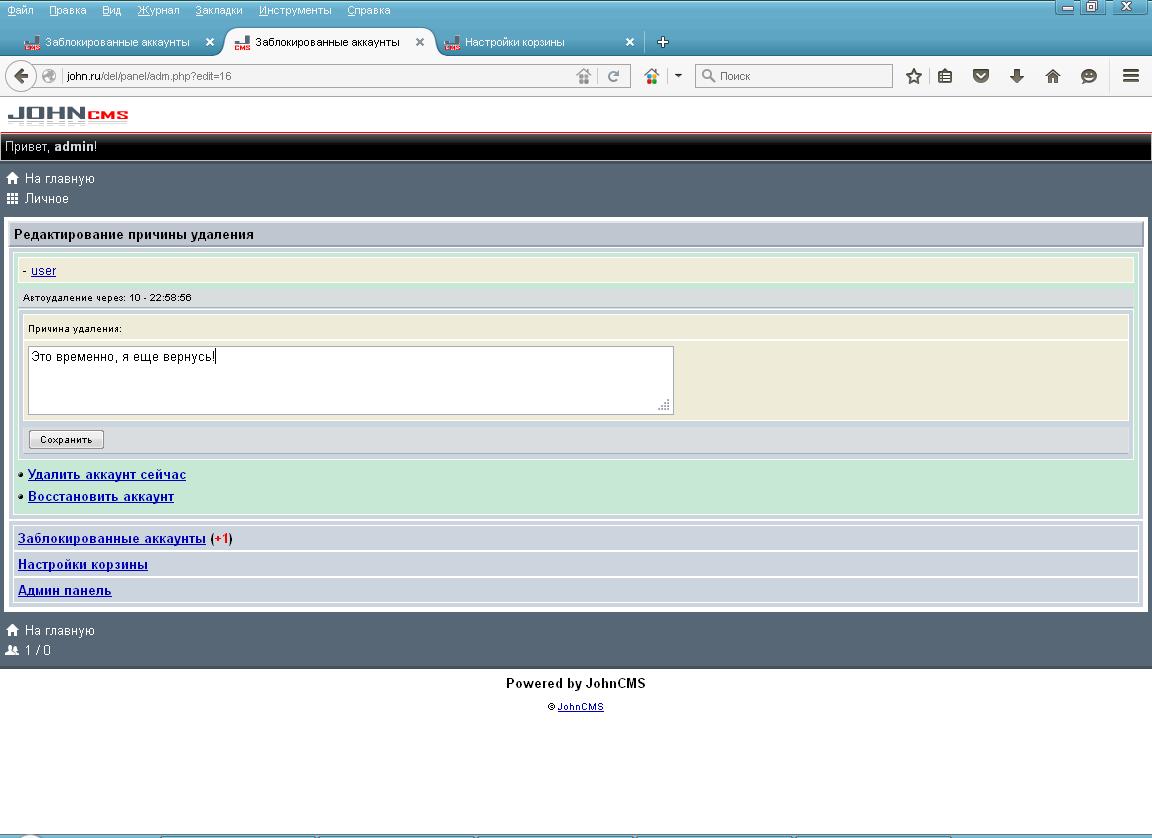Open the downloads arrow icon
This screenshot has width=1152, height=838.
(1017, 76)
